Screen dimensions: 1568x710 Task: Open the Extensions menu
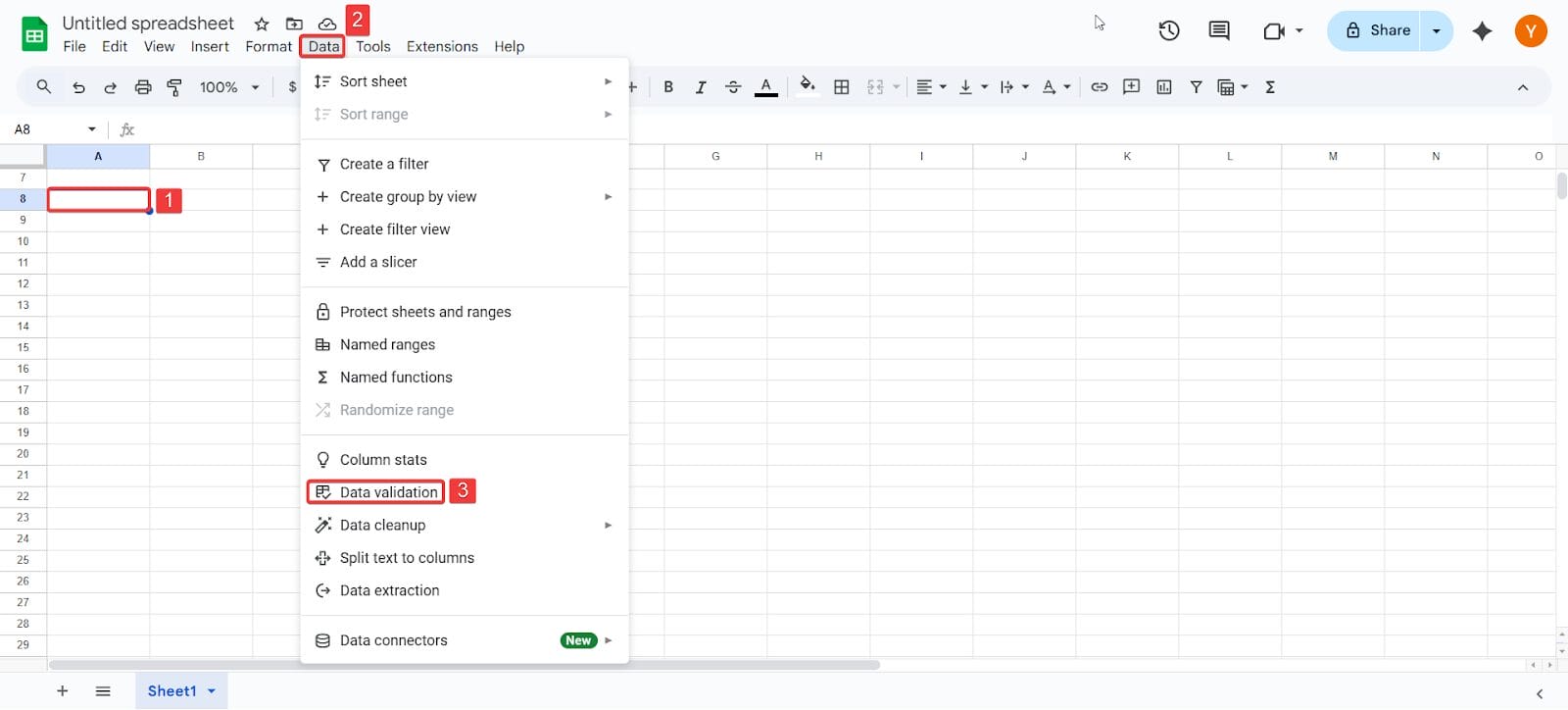coord(442,46)
